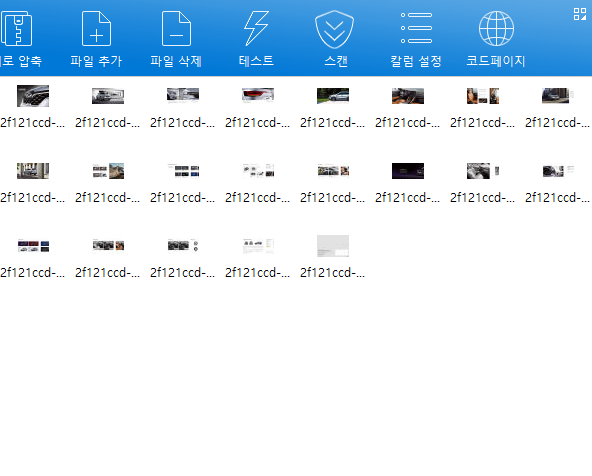Screen dimensions: 592x476
Task: Select the red taillight close-up thumbnail
Action: click(258, 96)
